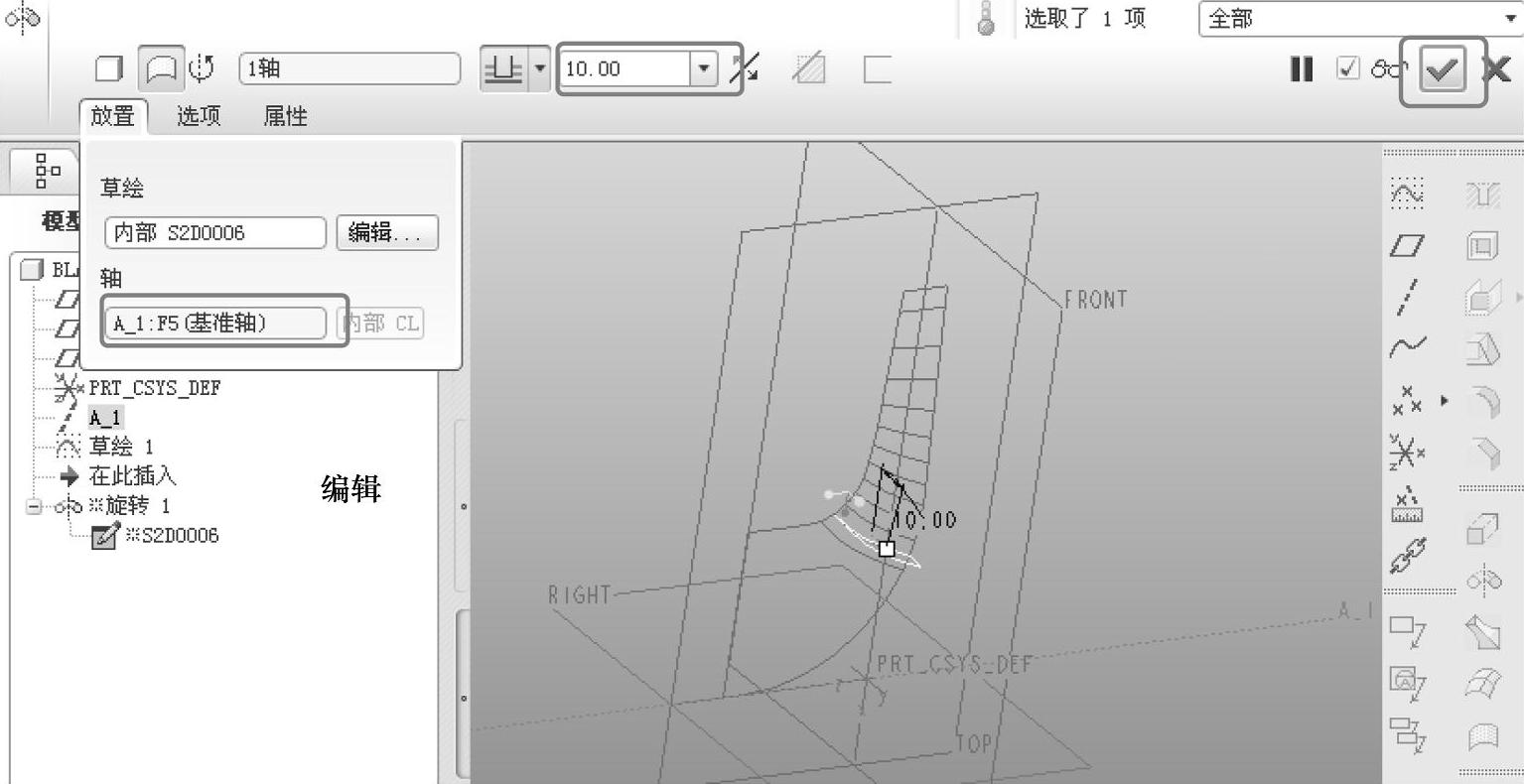Click the 10.00 angle dimension in viewport

925,520
